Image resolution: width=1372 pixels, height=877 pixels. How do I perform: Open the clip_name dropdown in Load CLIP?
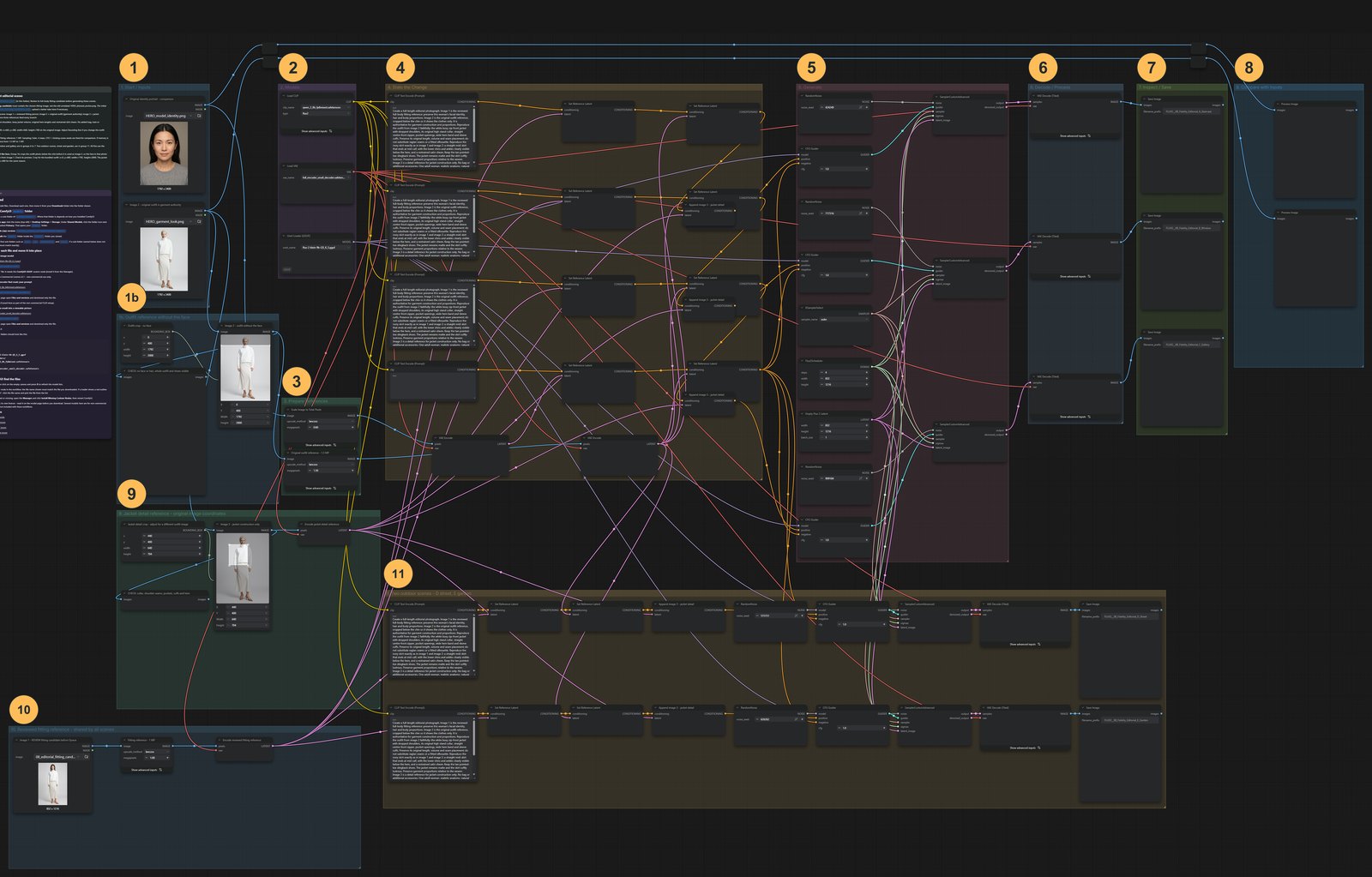(x=326, y=107)
